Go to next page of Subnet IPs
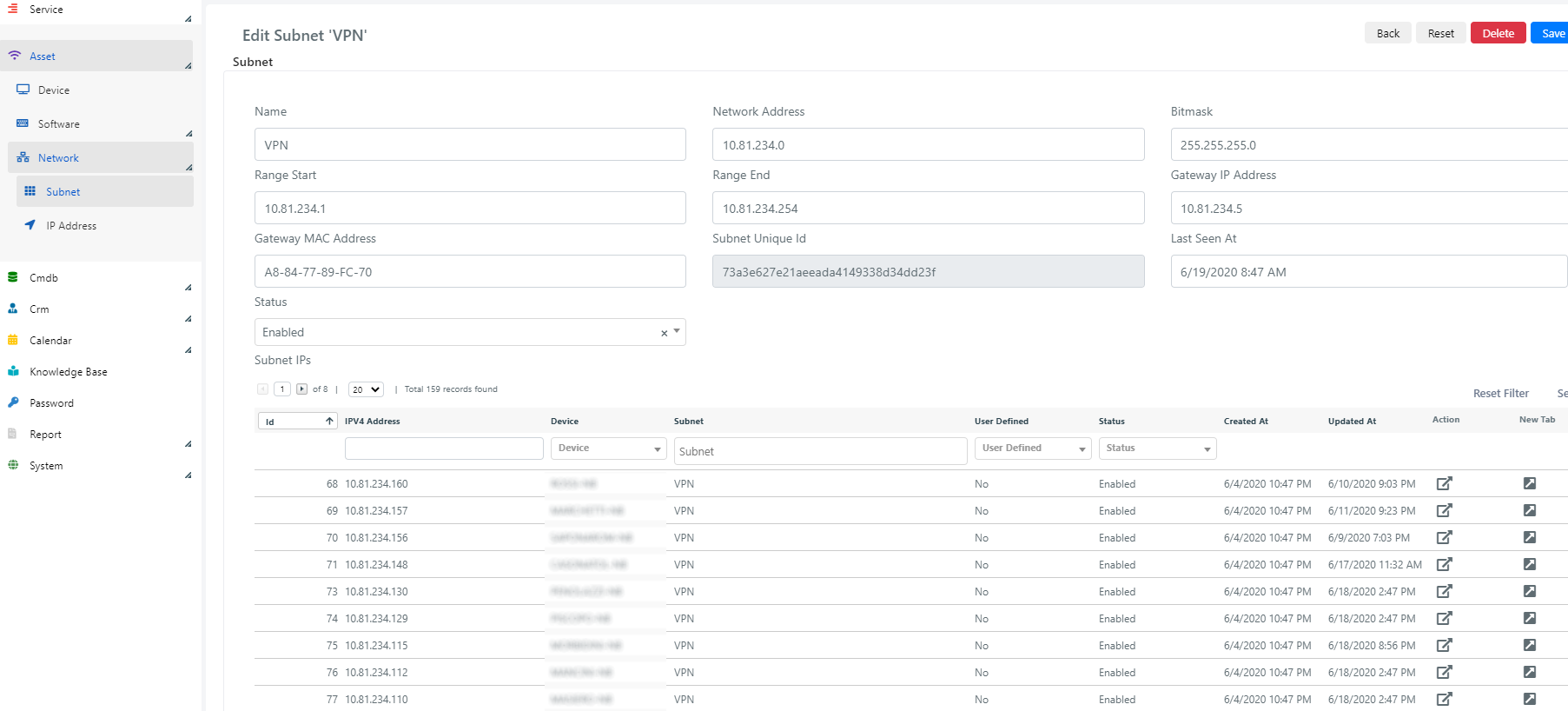The width and height of the screenshot is (1568, 711). (x=301, y=389)
